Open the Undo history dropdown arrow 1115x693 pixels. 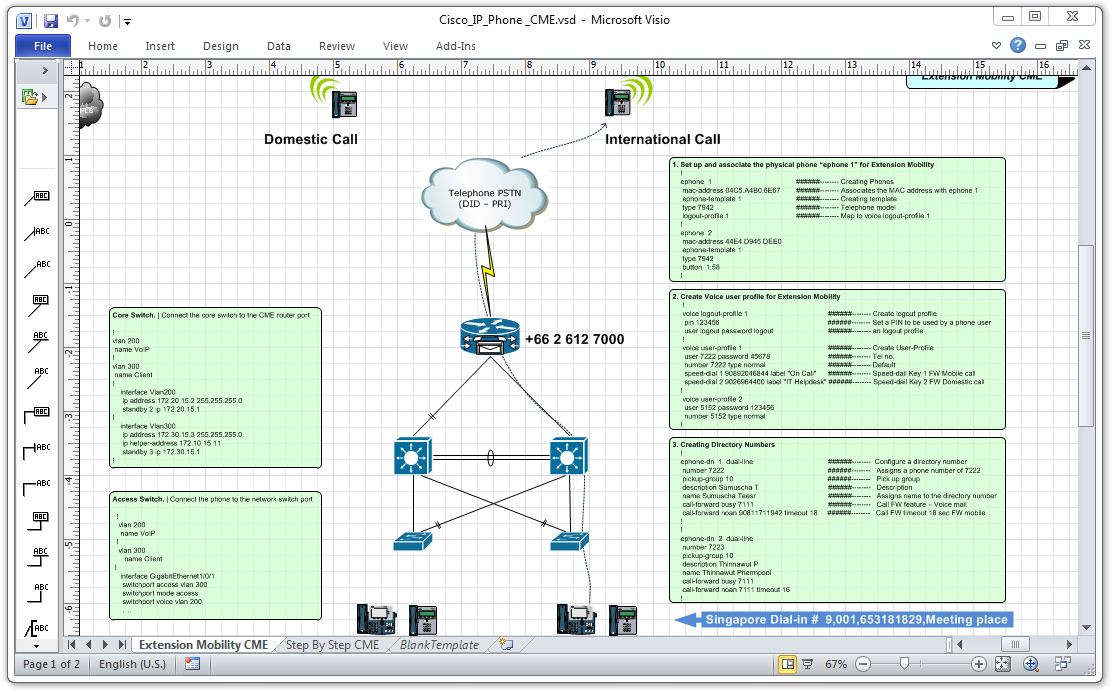click(x=87, y=21)
